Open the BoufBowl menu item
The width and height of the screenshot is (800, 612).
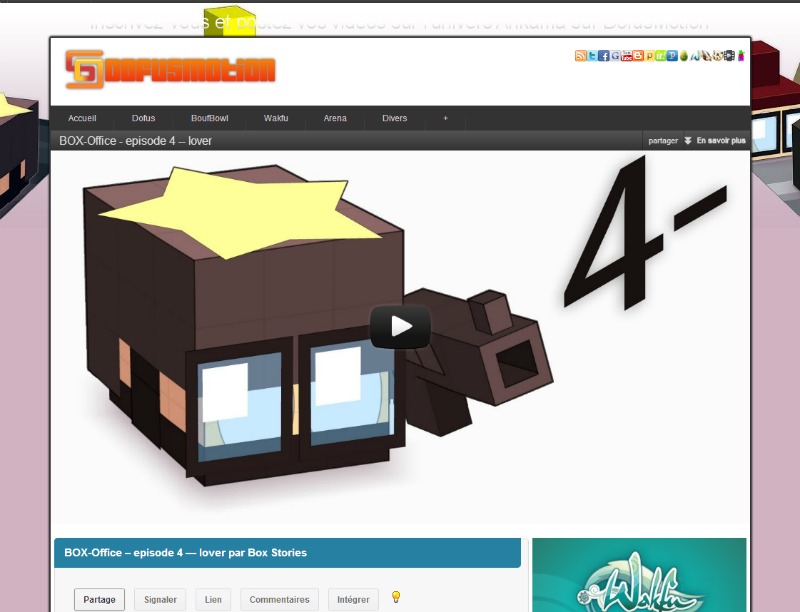[x=210, y=118]
